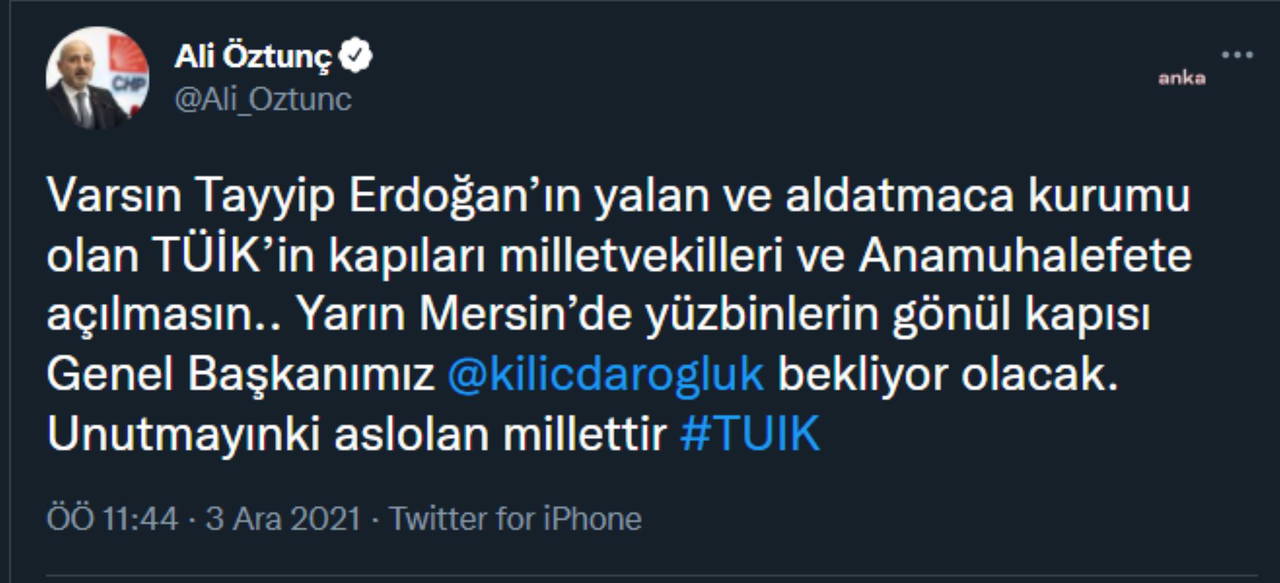This screenshot has width=1280, height=583.
Task: Open the @Ali_Oztunc handle link
Action: pyautogui.click(x=263, y=100)
